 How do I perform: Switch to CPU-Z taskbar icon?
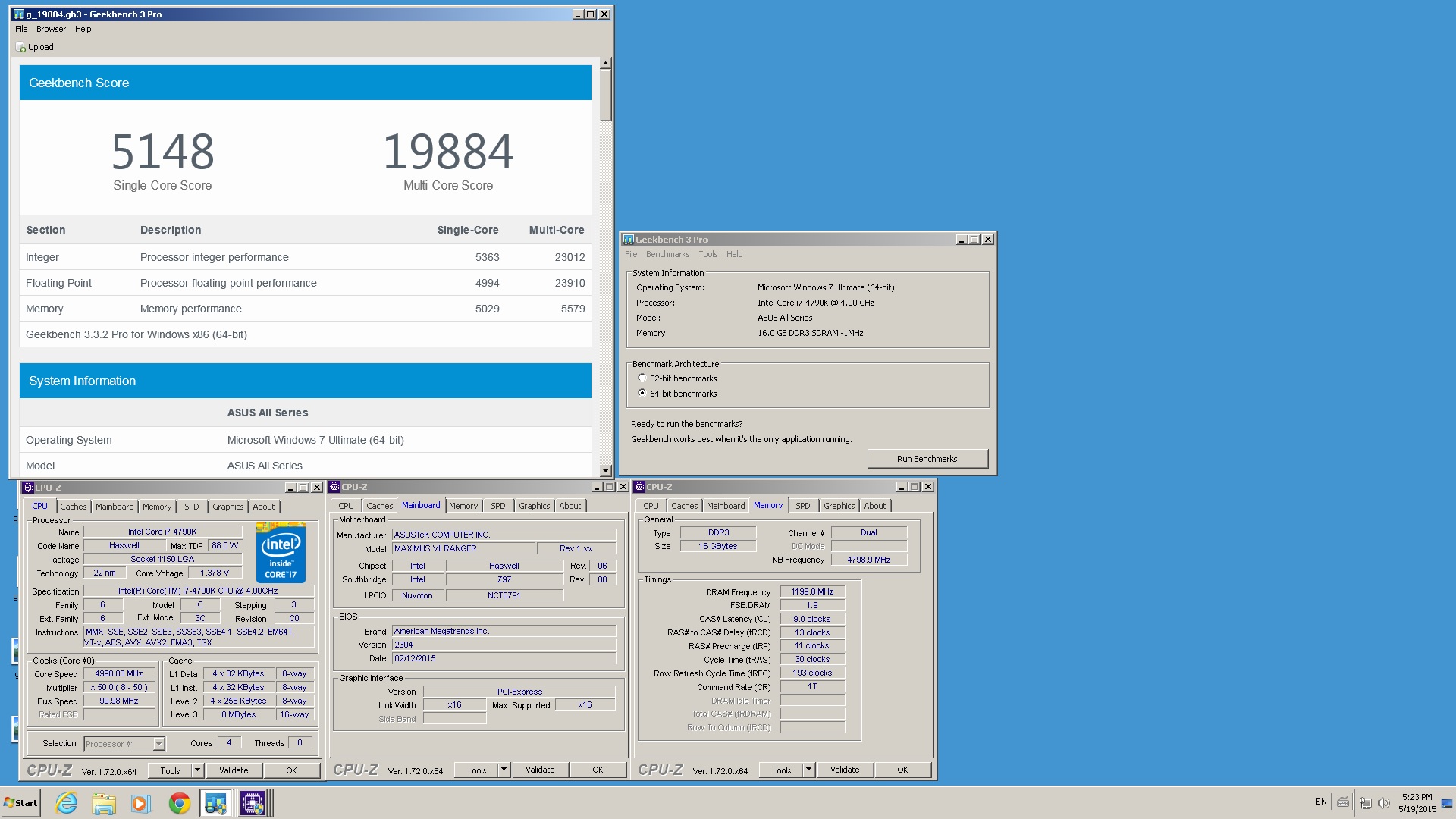(253, 803)
